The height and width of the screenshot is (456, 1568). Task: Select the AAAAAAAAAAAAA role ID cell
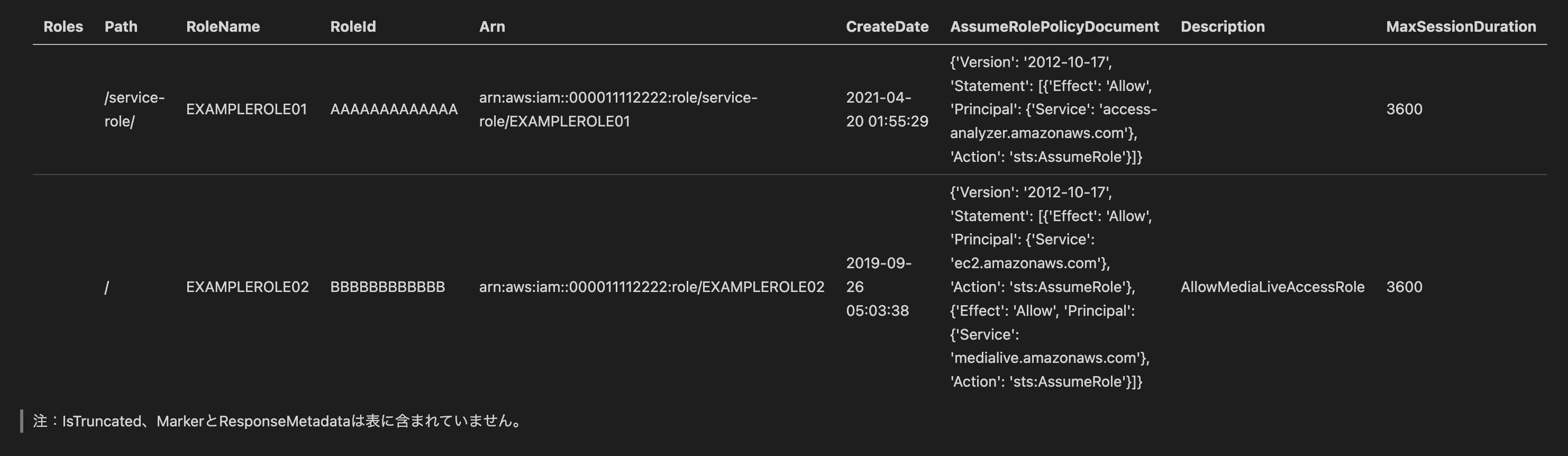click(394, 110)
